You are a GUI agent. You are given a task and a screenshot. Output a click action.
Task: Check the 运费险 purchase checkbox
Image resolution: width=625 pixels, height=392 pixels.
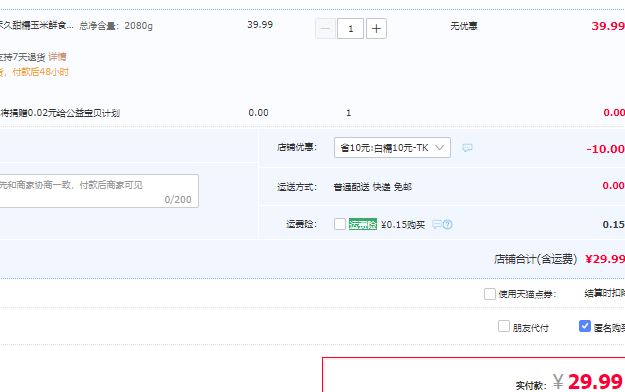tap(340, 224)
